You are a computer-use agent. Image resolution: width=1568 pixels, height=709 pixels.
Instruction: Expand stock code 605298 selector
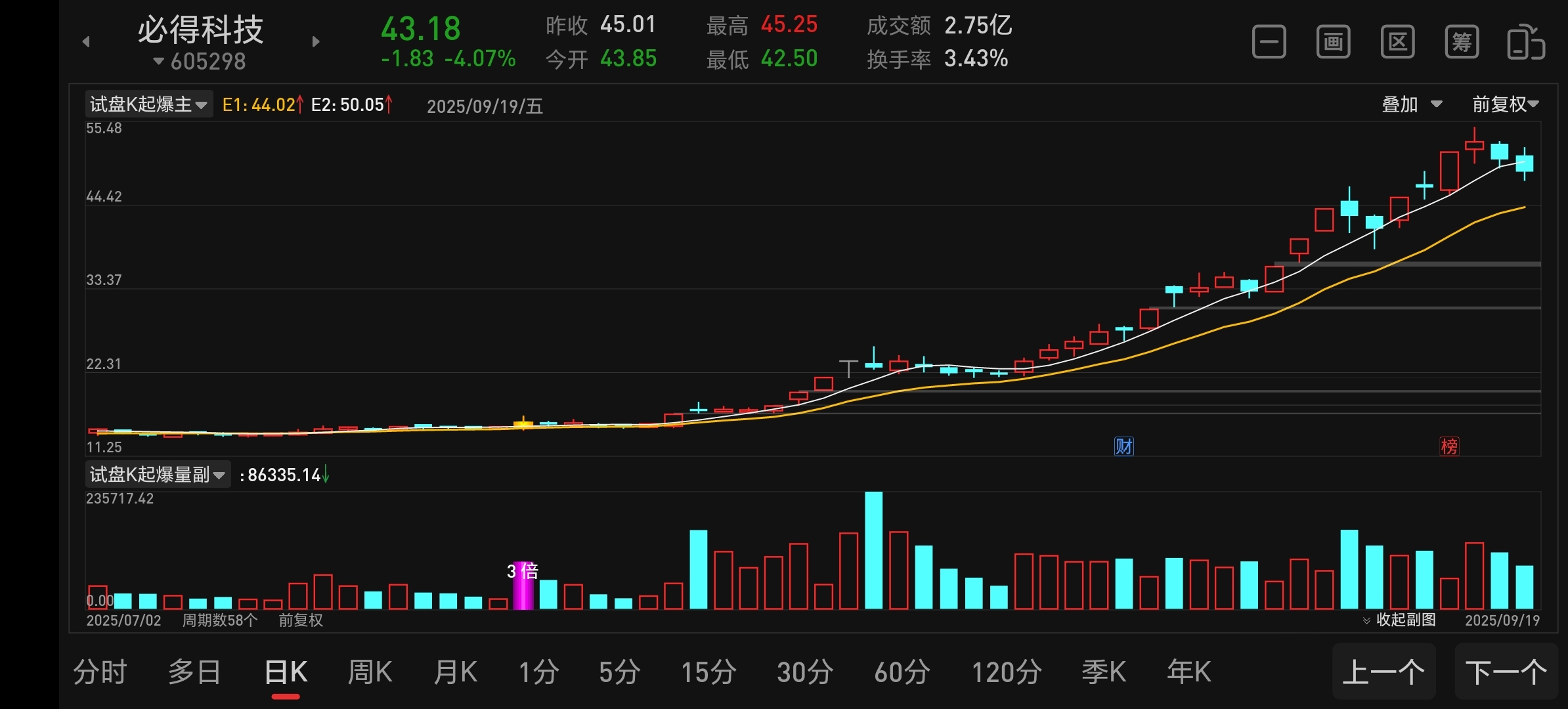tap(200, 62)
